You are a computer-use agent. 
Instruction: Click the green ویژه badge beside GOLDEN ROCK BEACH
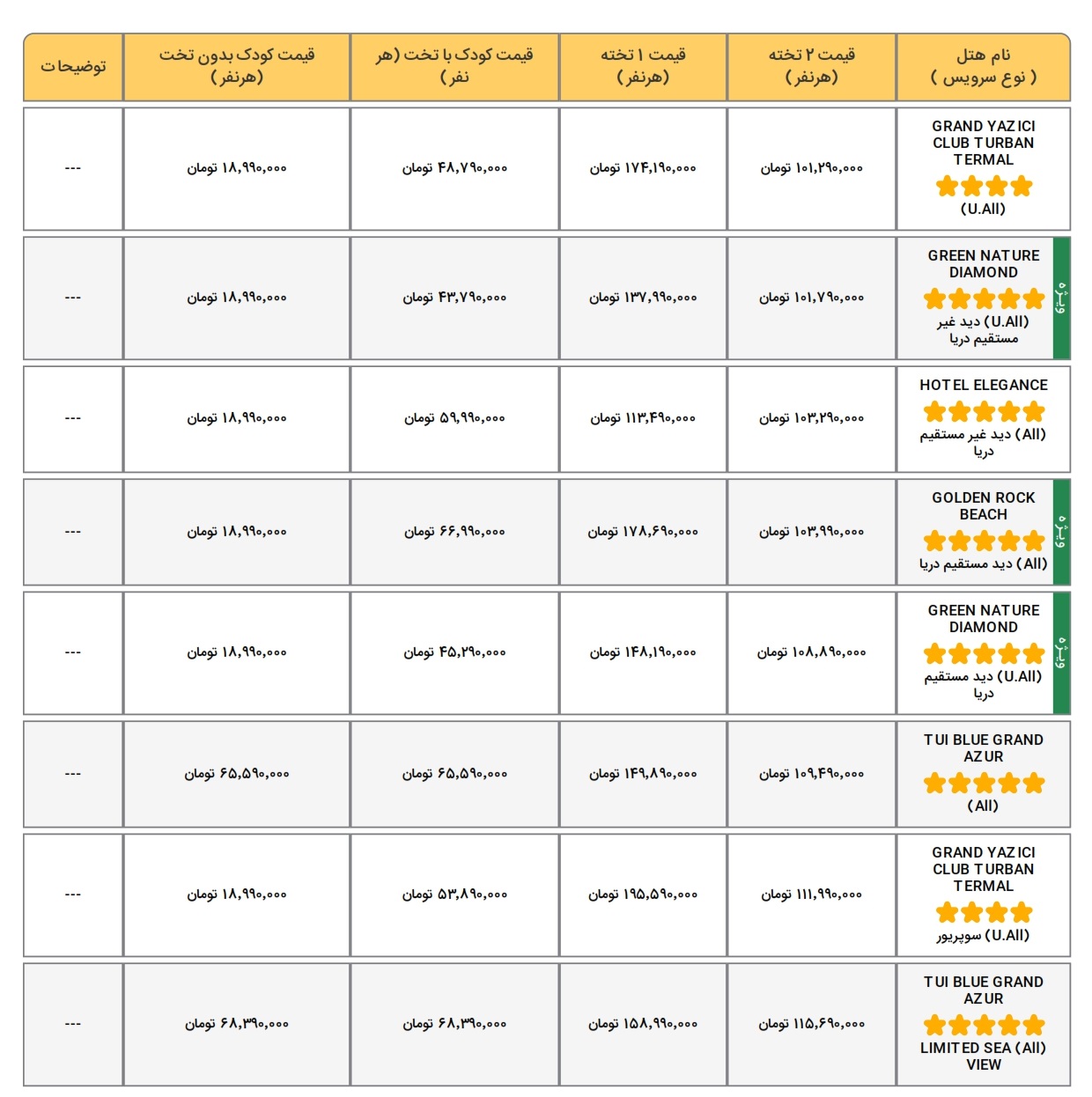point(1062,532)
